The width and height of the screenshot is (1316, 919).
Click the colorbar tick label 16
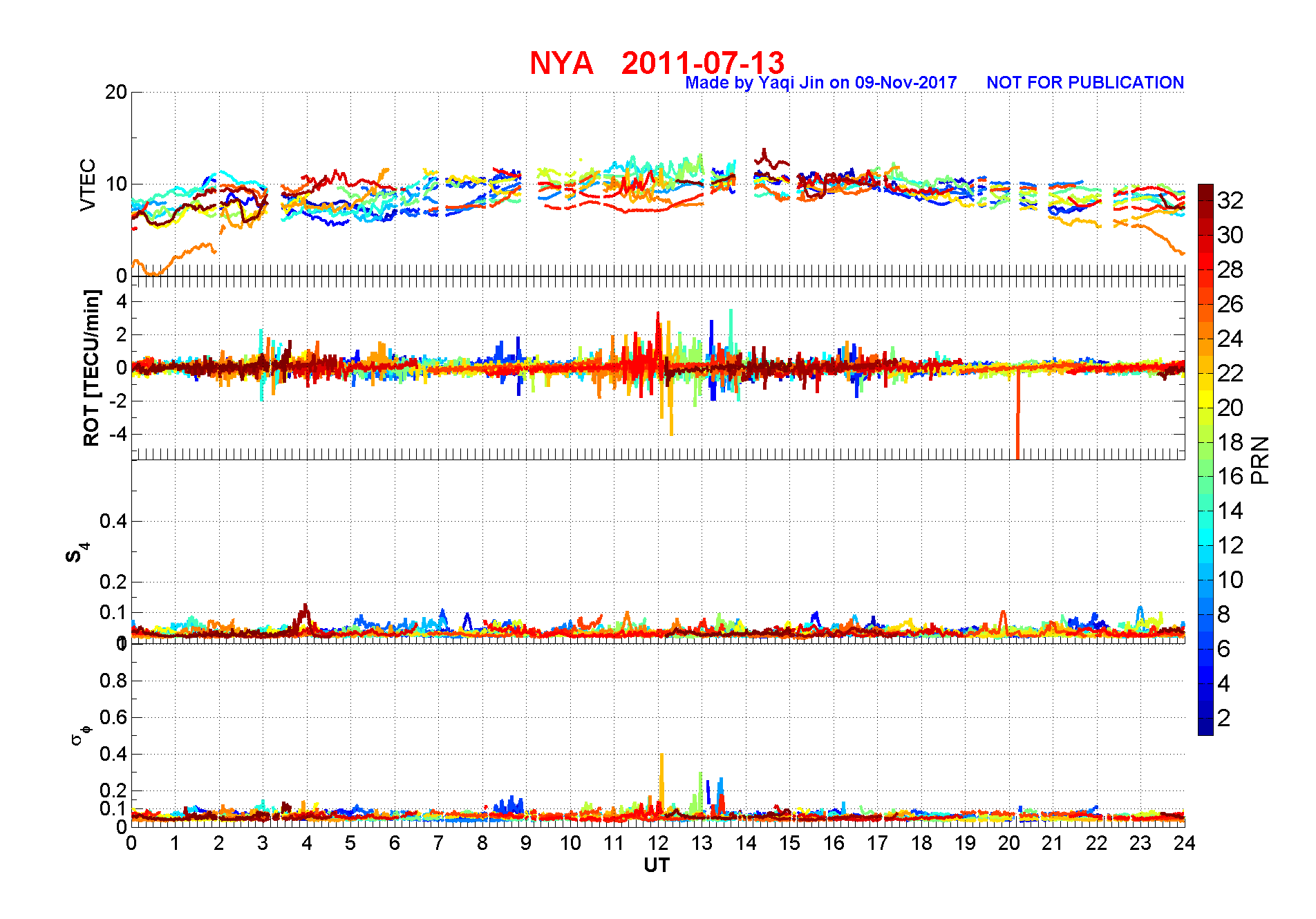[x=1230, y=476]
